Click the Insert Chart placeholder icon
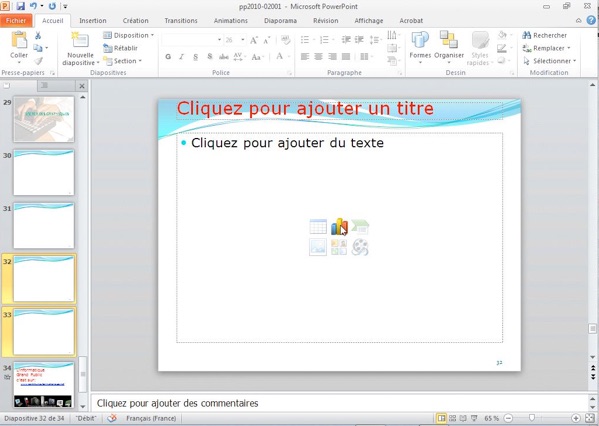599x426 pixels. point(339,227)
